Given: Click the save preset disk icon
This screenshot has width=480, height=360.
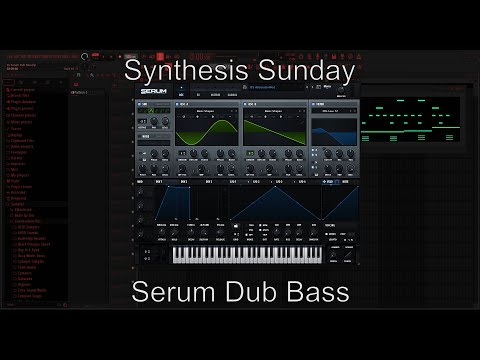Looking at the screenshot, I should 245,87.
